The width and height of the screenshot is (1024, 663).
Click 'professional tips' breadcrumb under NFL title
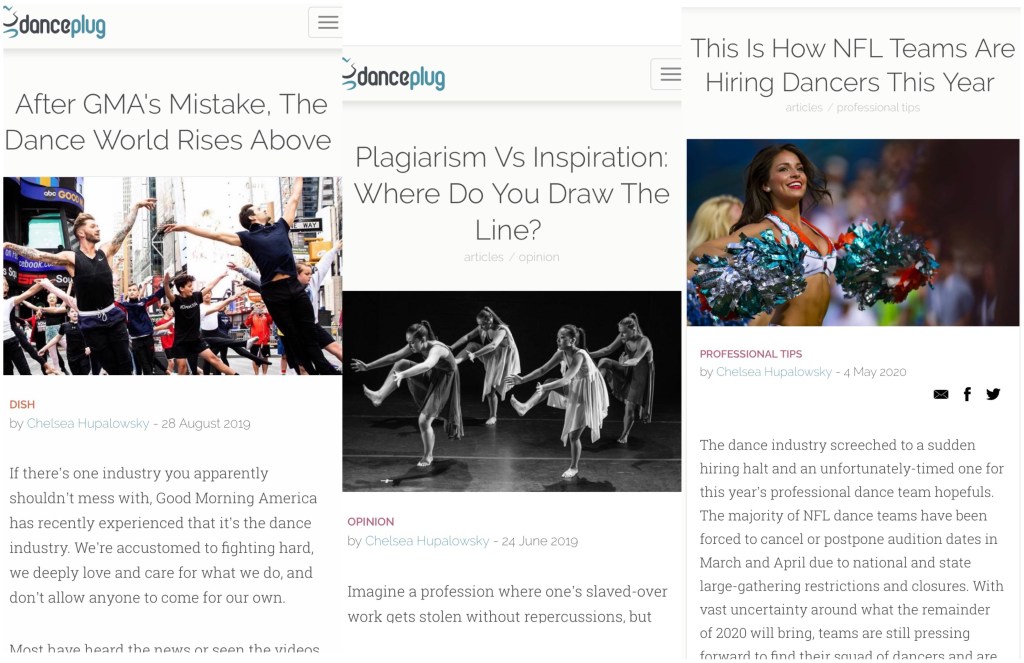(878, 107)
